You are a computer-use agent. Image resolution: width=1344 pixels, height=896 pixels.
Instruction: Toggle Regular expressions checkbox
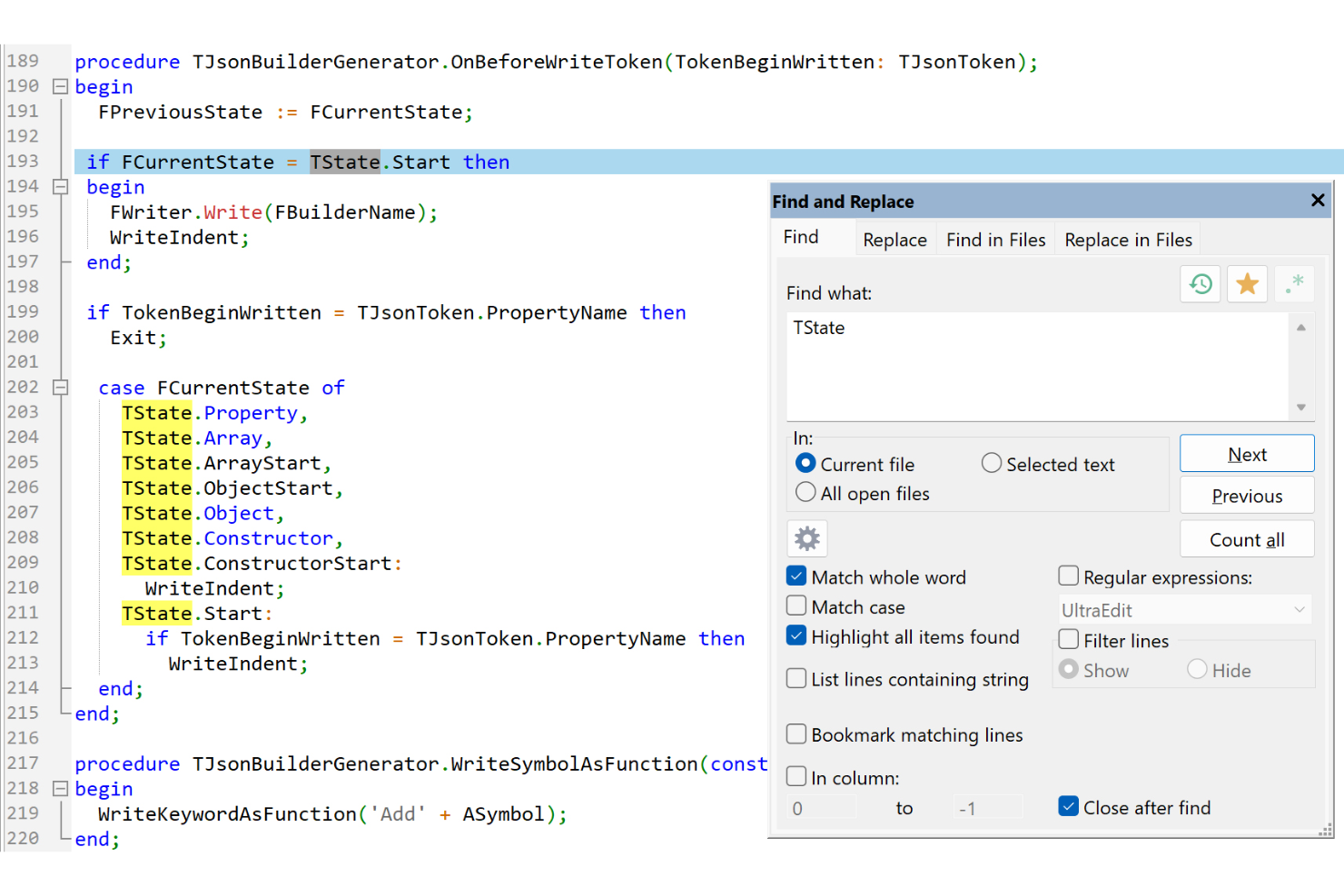click(x=1069, y=576)
